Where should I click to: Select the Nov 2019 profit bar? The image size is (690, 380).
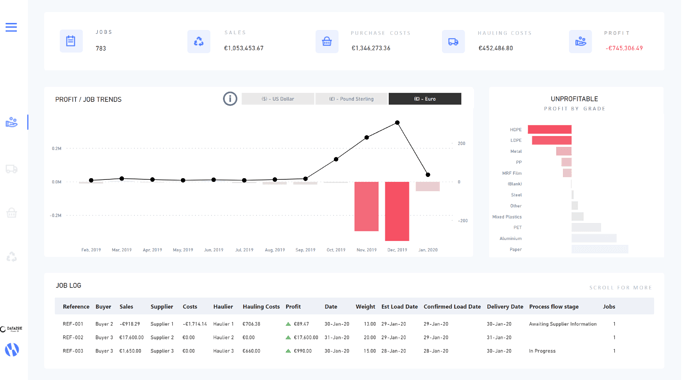coord(367,206)
